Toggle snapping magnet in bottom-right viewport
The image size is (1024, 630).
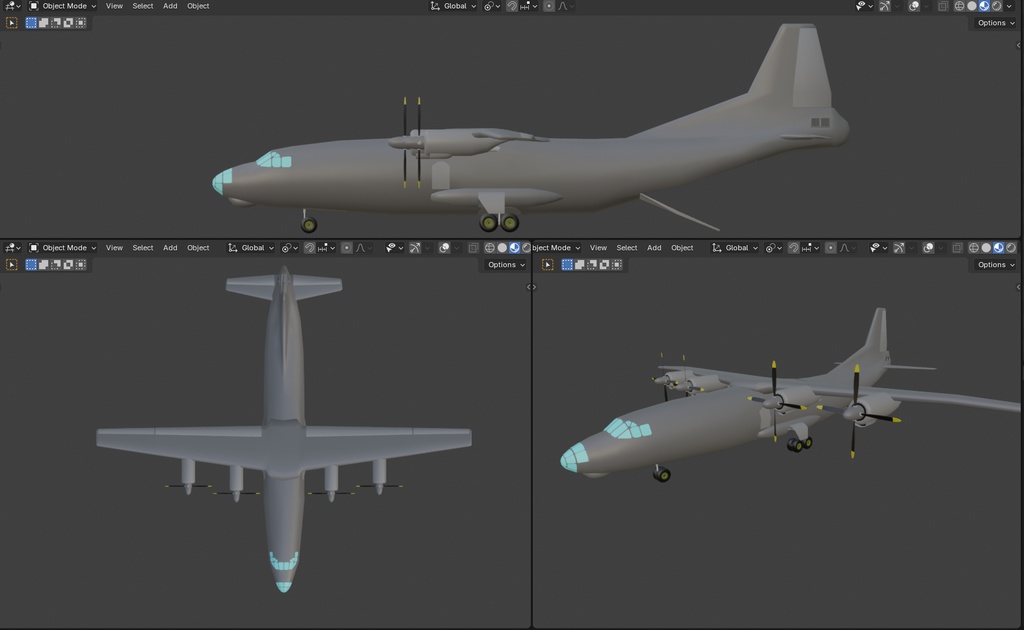(793, 247)
